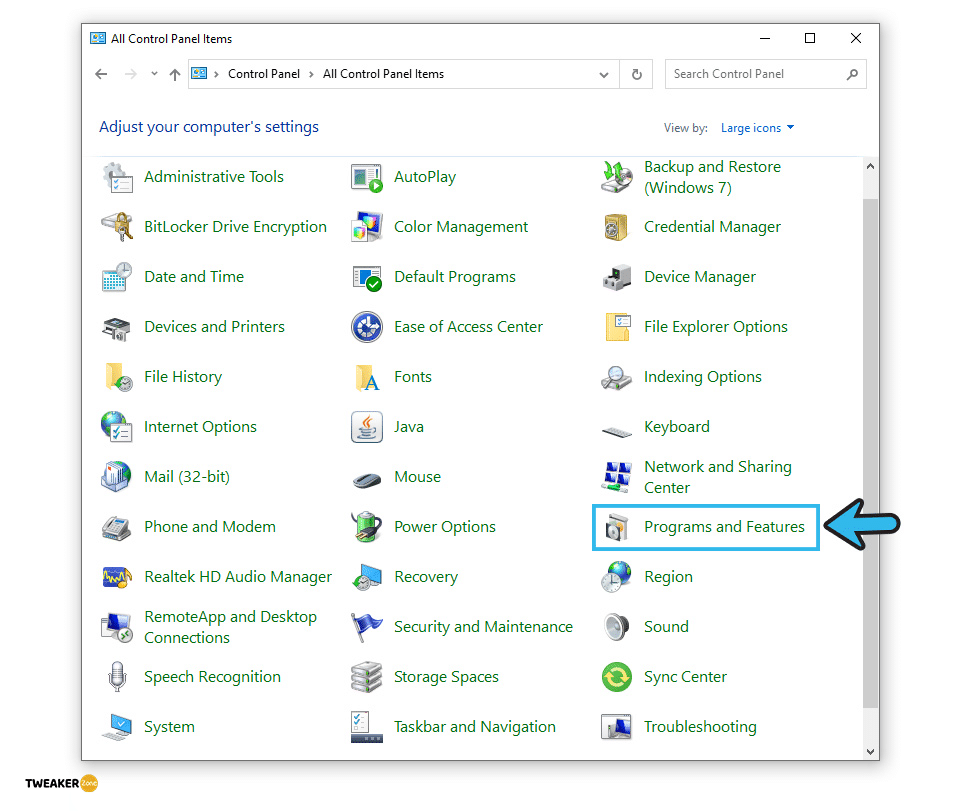Open the Mail (32-bit) icon

[x=116, y=477]
